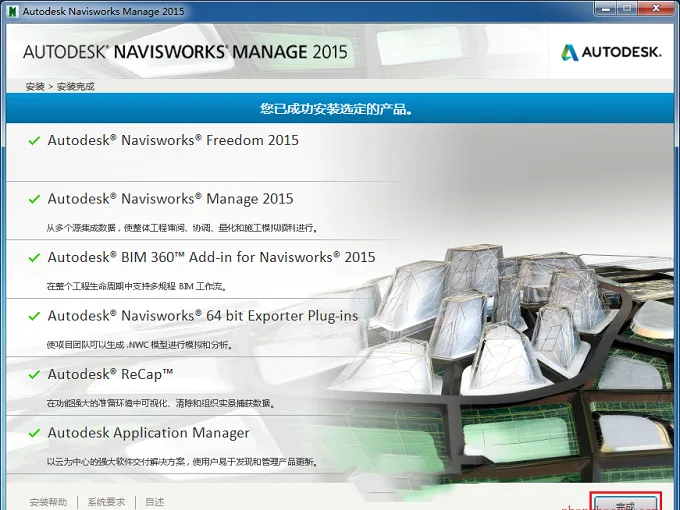Click the green checkmark beside BIM 360 Add-in
The width and height of the screenshot is (680, 510).
pos(34,258)
